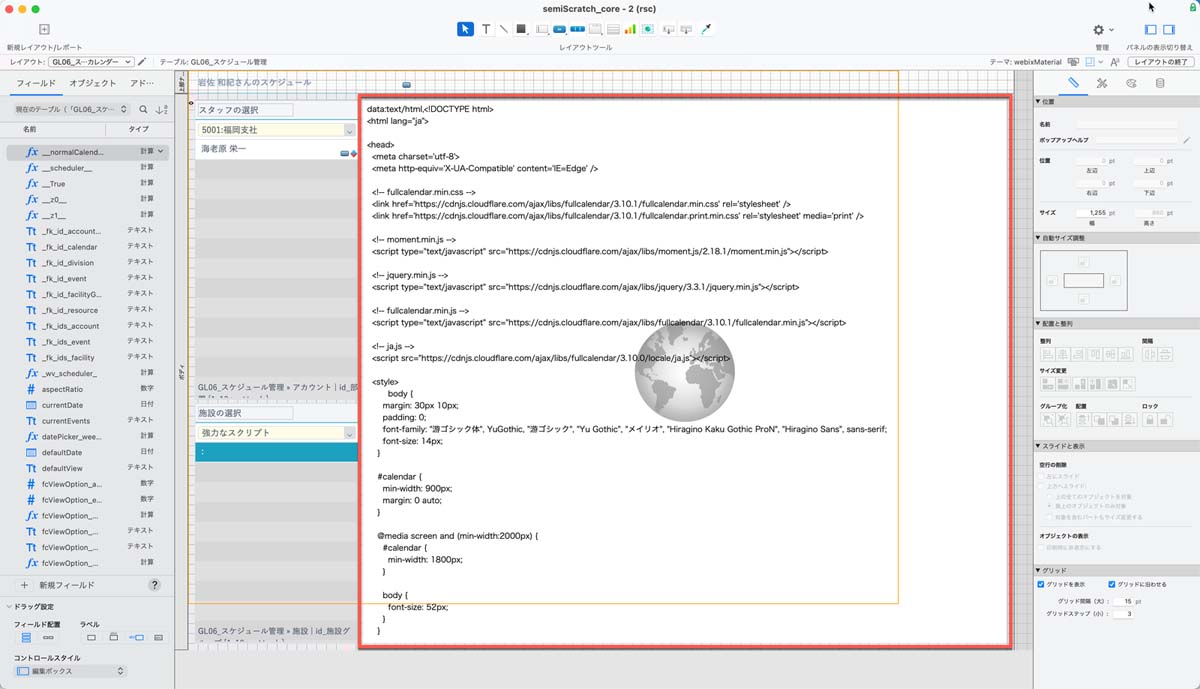The image size is (1200, 689).
Task: Click the New Layout/Report plus icon
Action: pos(44,29)
